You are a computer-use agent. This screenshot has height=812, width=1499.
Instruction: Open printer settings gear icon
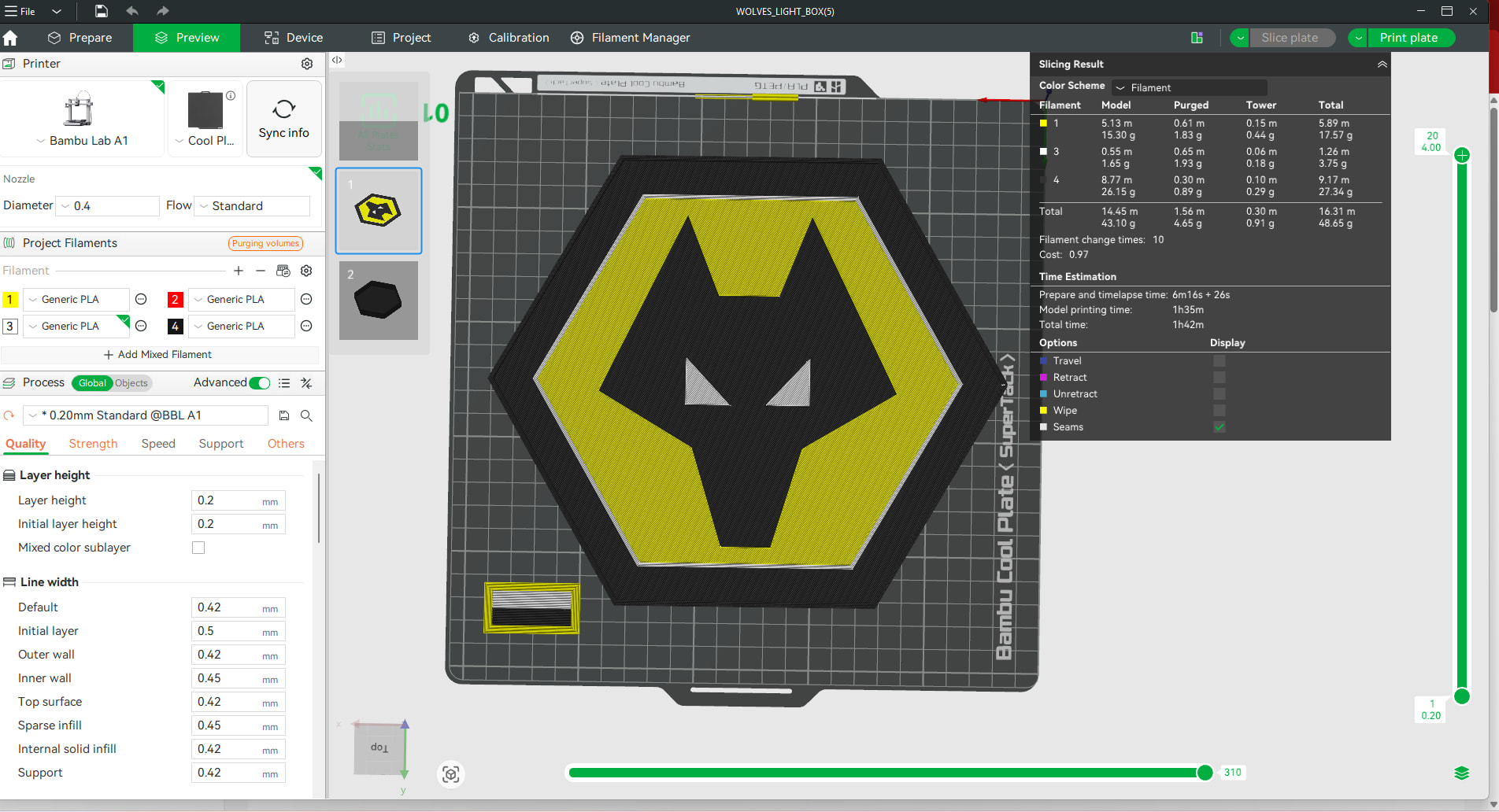pos(307,64)
